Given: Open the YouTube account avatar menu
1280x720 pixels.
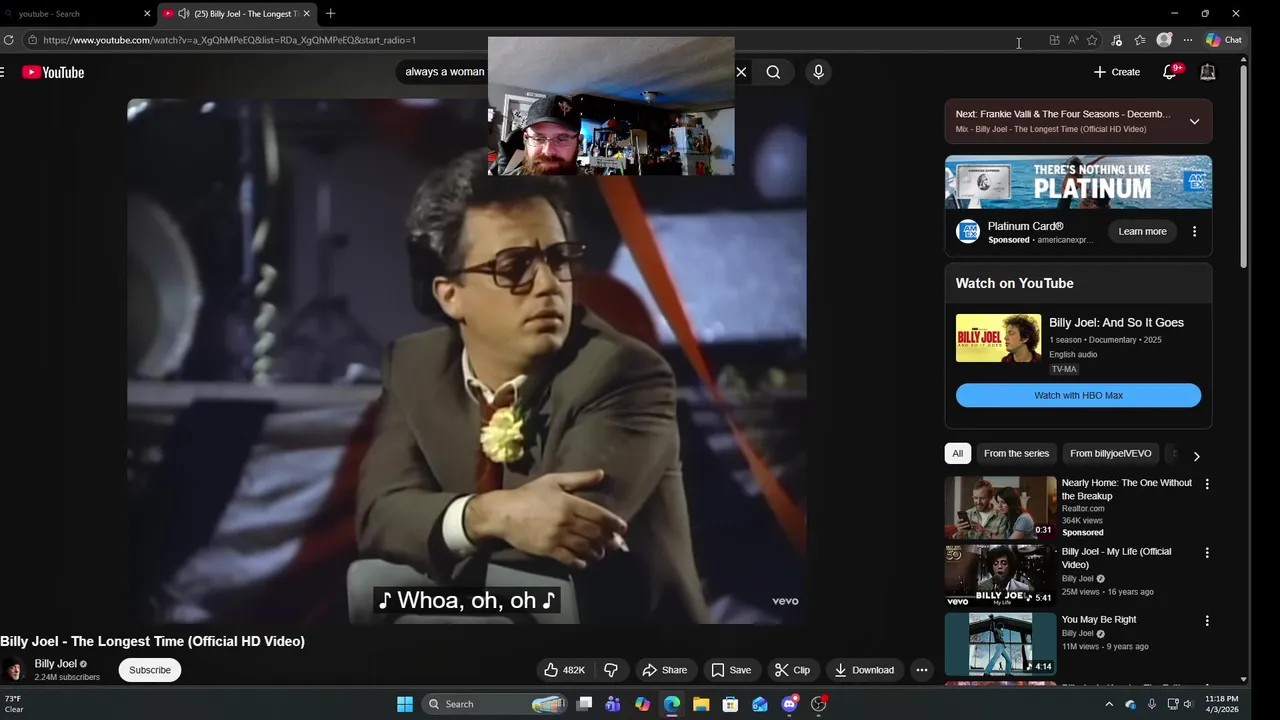Looking at the screenshot, I should (x=1208, y=72).
